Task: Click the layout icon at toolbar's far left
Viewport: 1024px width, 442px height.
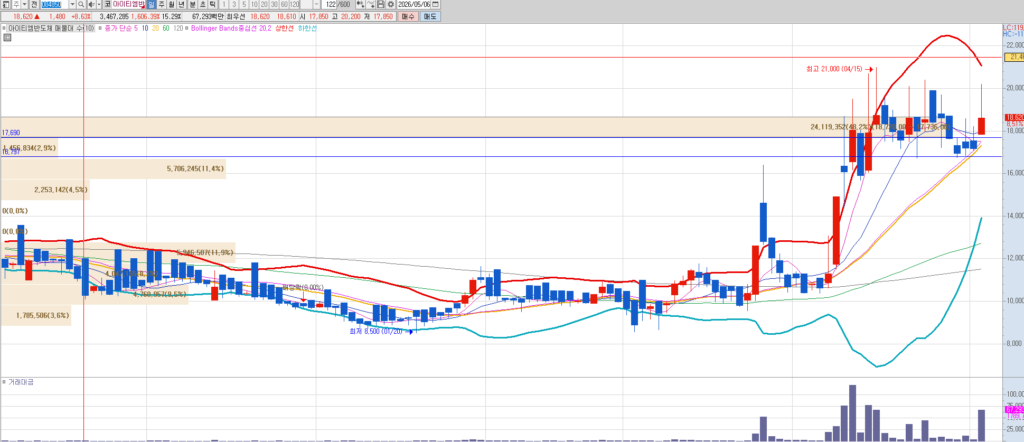Action: click(5, 4)
